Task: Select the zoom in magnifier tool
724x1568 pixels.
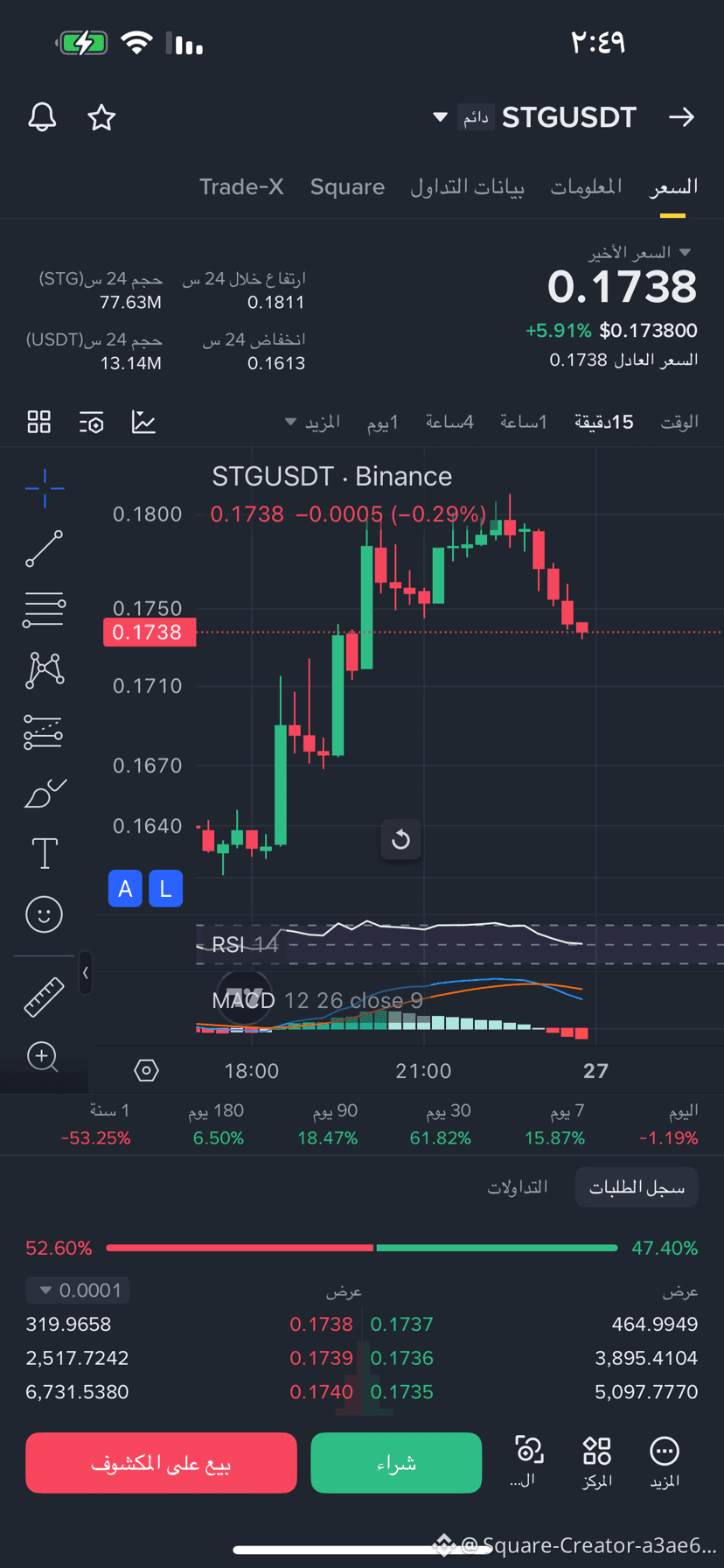Action: pyautogui.click(x=43, y=1057)
